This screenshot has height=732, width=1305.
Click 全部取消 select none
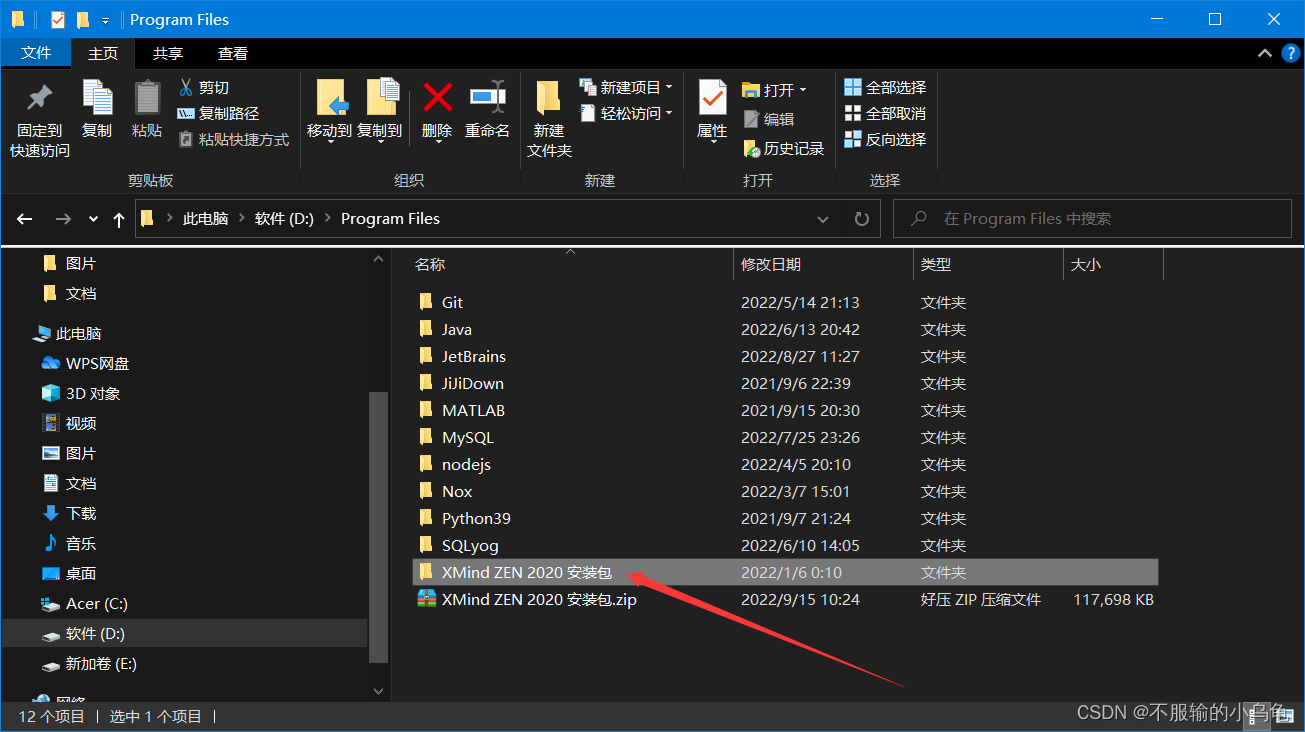[x=886, y=114]
